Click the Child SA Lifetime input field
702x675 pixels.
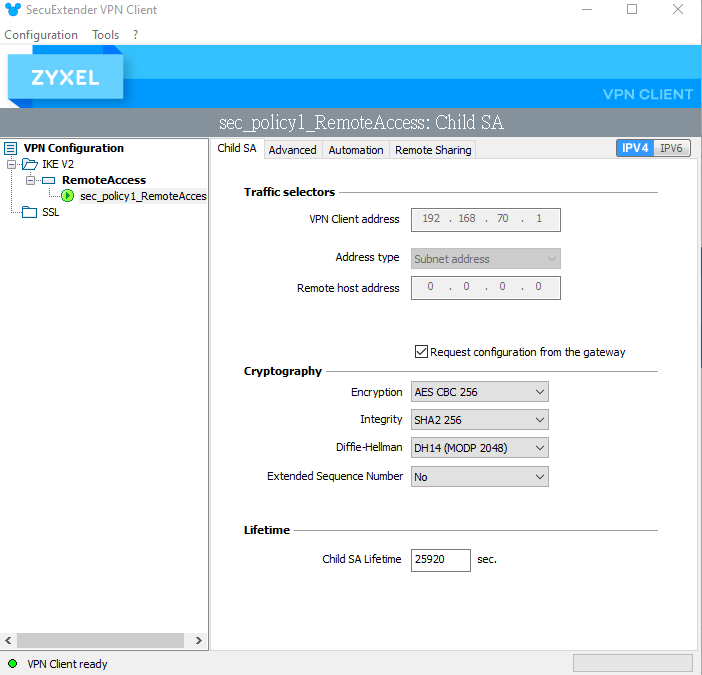pos(441,560)
